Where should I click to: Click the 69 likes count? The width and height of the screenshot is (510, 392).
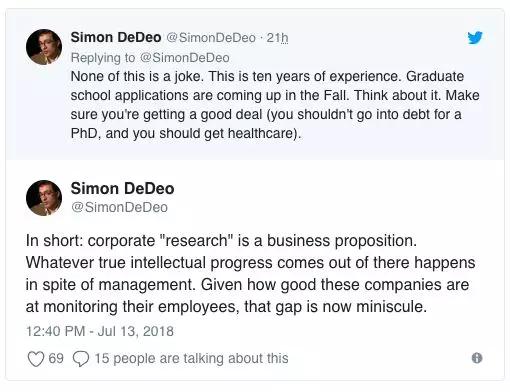click(56, 358)
